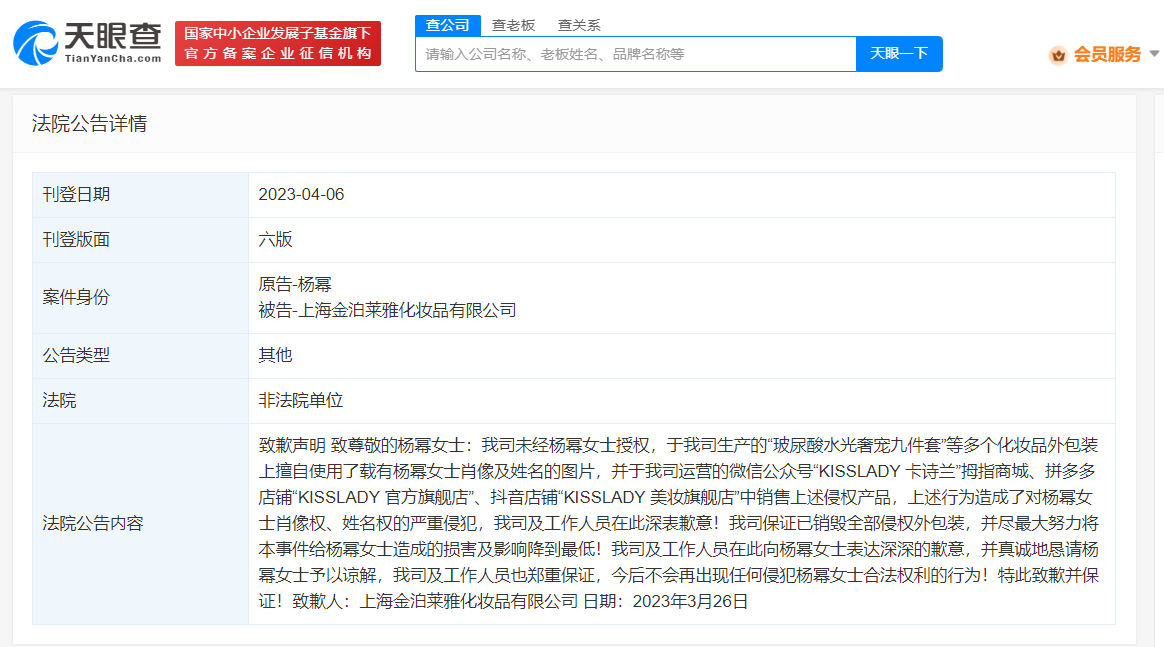This screenshot has height=647, width=1164.
Task: Open plaintiff 杨幂 in the case identity row
Action: [x=313, y=284]
